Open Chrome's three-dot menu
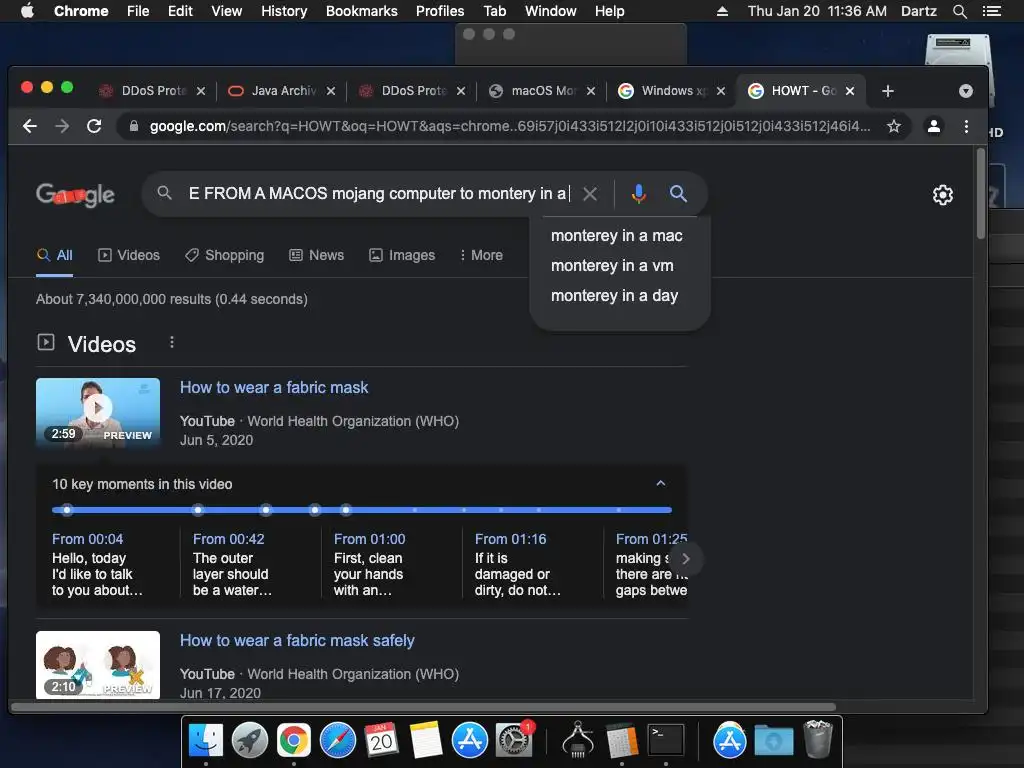1024x768 pixels. (966, 126)
